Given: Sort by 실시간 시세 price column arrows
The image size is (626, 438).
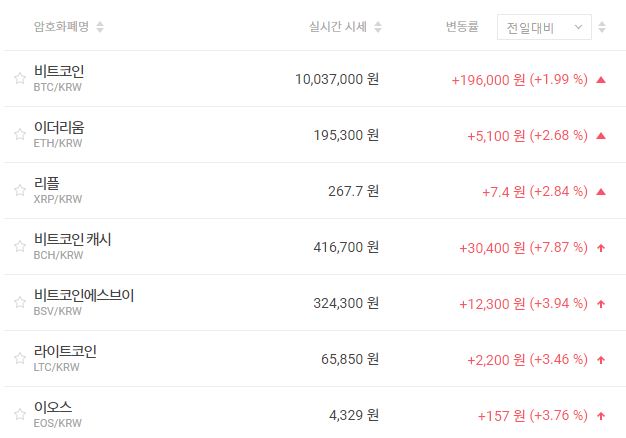Looking at the screenshot, I should (377, 27).
